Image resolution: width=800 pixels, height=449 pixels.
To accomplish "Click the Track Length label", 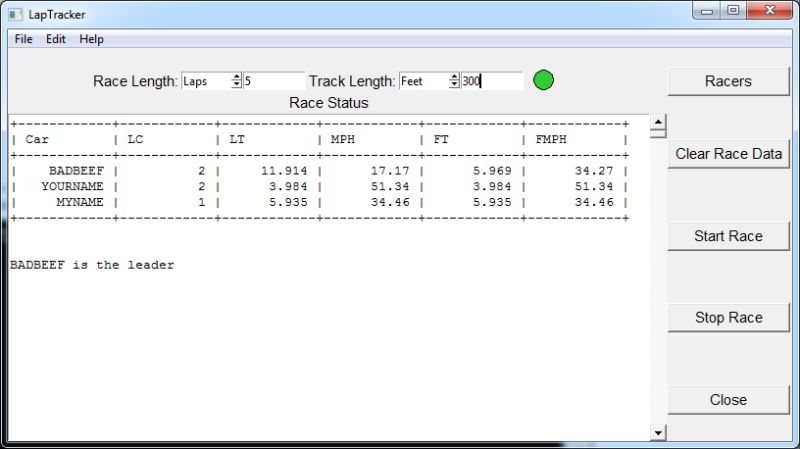I will coord(352,81).
